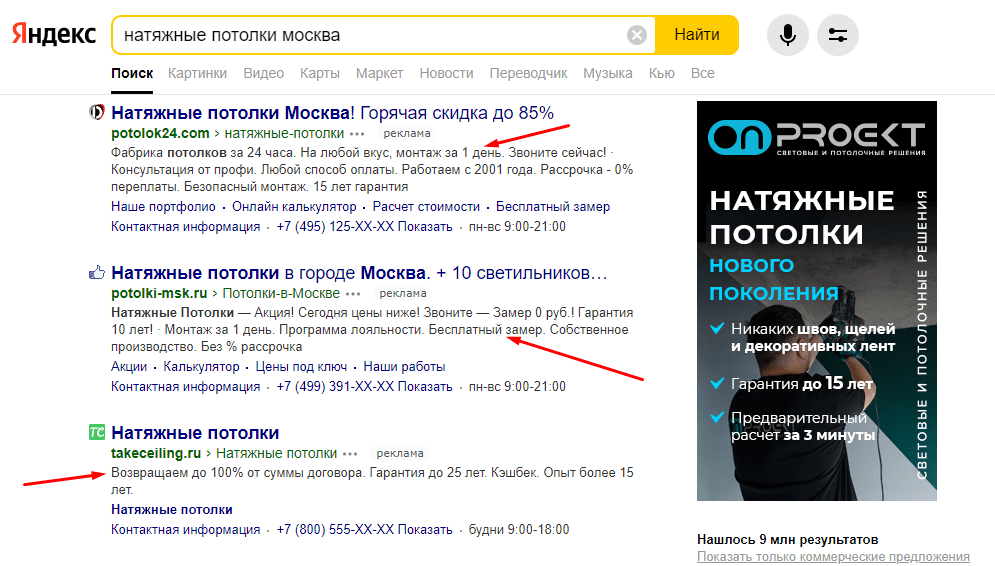Screen dimensions: 995x566
Task: Show all services via the Все tab
Action: point(702,74)
